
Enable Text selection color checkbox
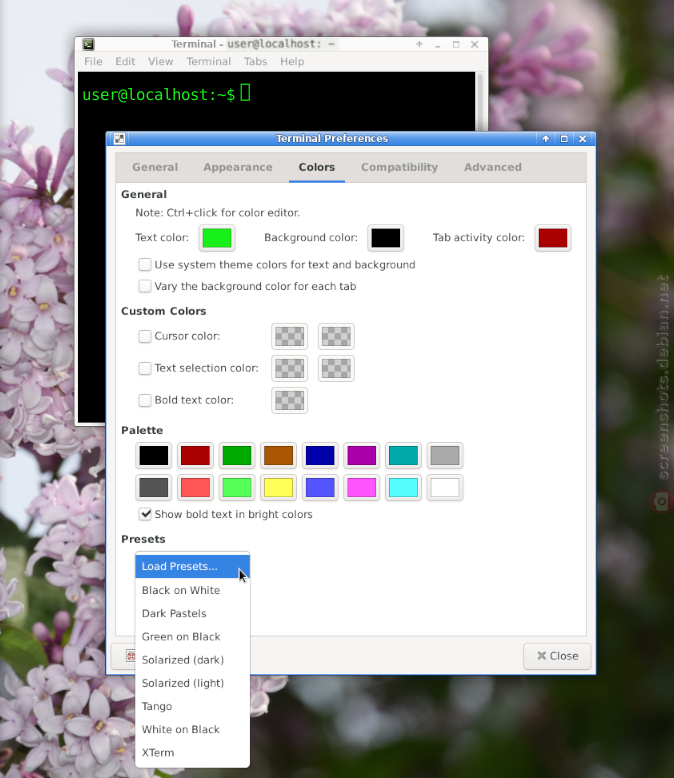coord(144,368)
